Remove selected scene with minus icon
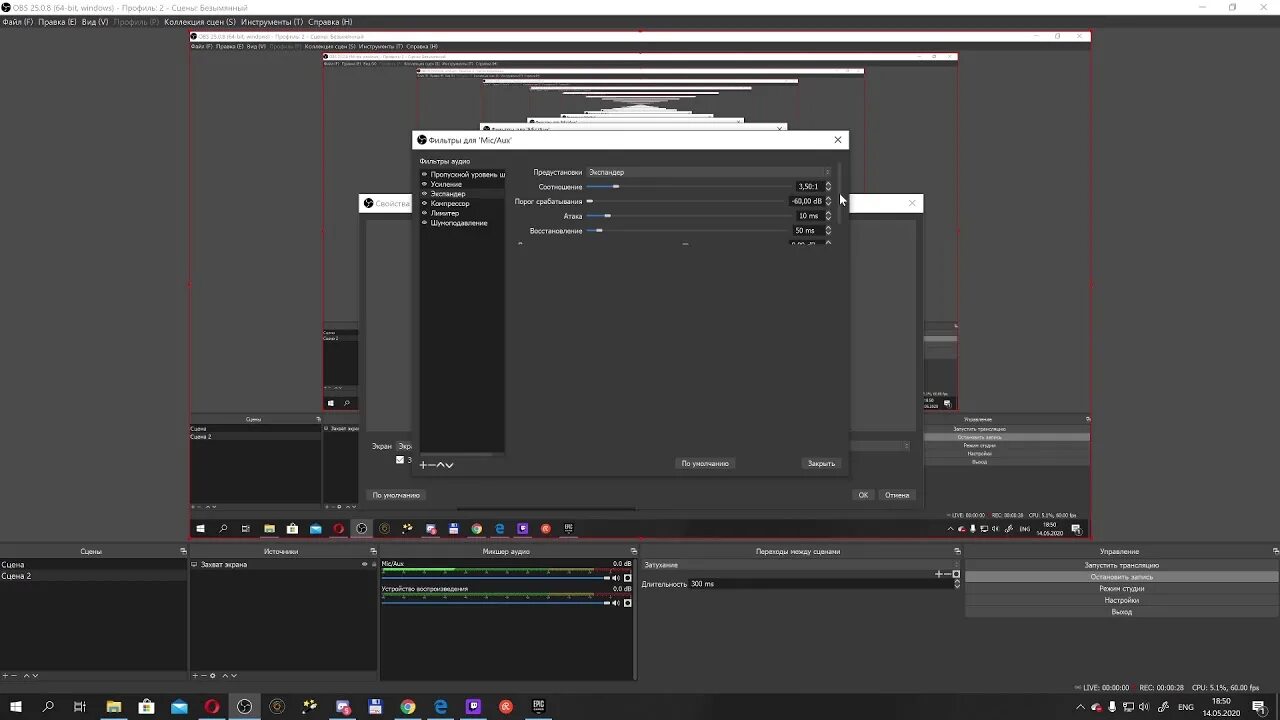 click(x=14, y=676)
